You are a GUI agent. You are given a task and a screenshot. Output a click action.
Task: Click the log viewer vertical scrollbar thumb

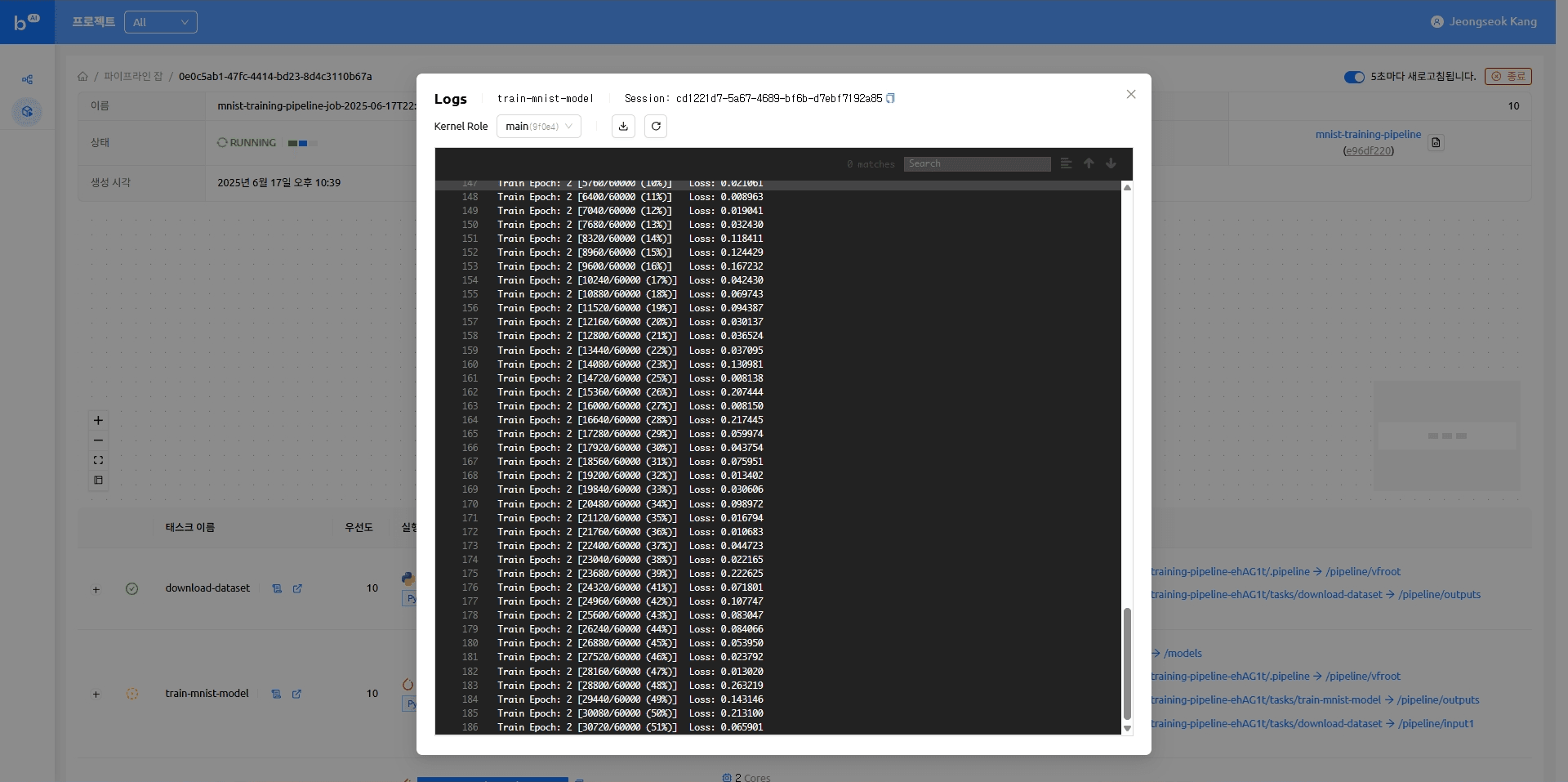point(1127,664)
